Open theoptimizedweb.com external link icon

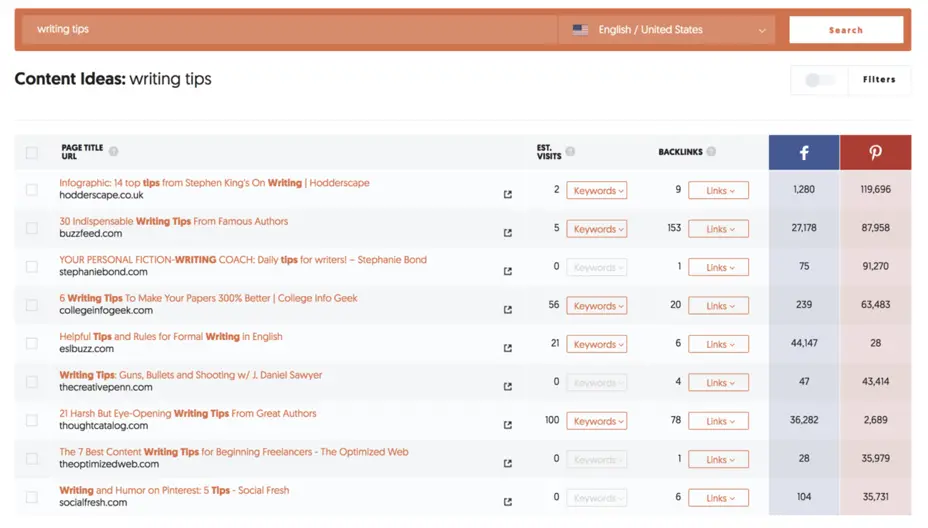click(507, 463)
